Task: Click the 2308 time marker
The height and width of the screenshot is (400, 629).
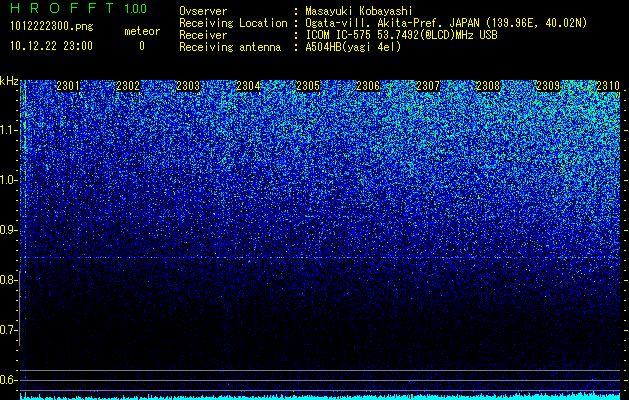Action: pyautogui.click(x=488, y=86)
